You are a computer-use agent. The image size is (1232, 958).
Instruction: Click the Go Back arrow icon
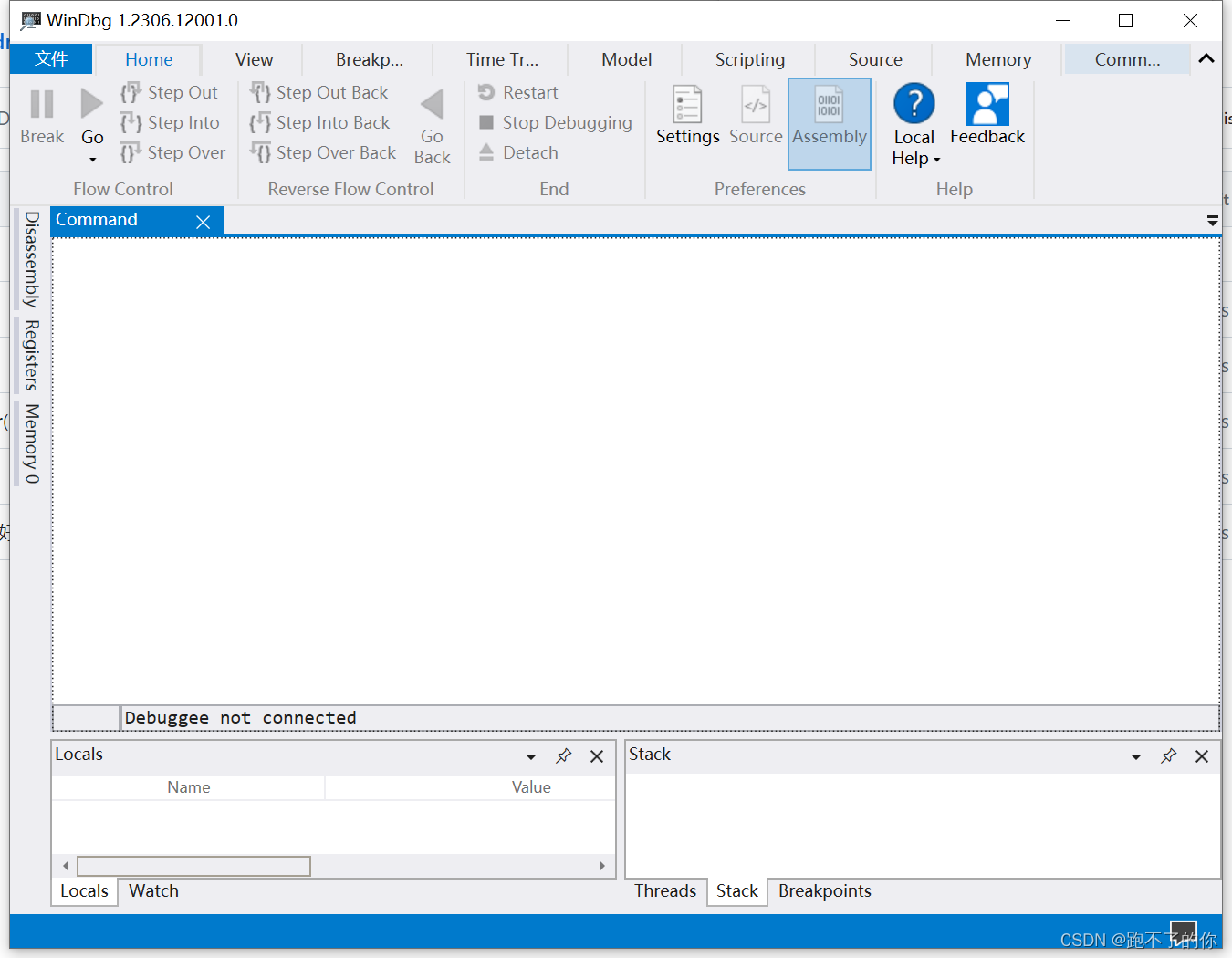coord(432,104)
